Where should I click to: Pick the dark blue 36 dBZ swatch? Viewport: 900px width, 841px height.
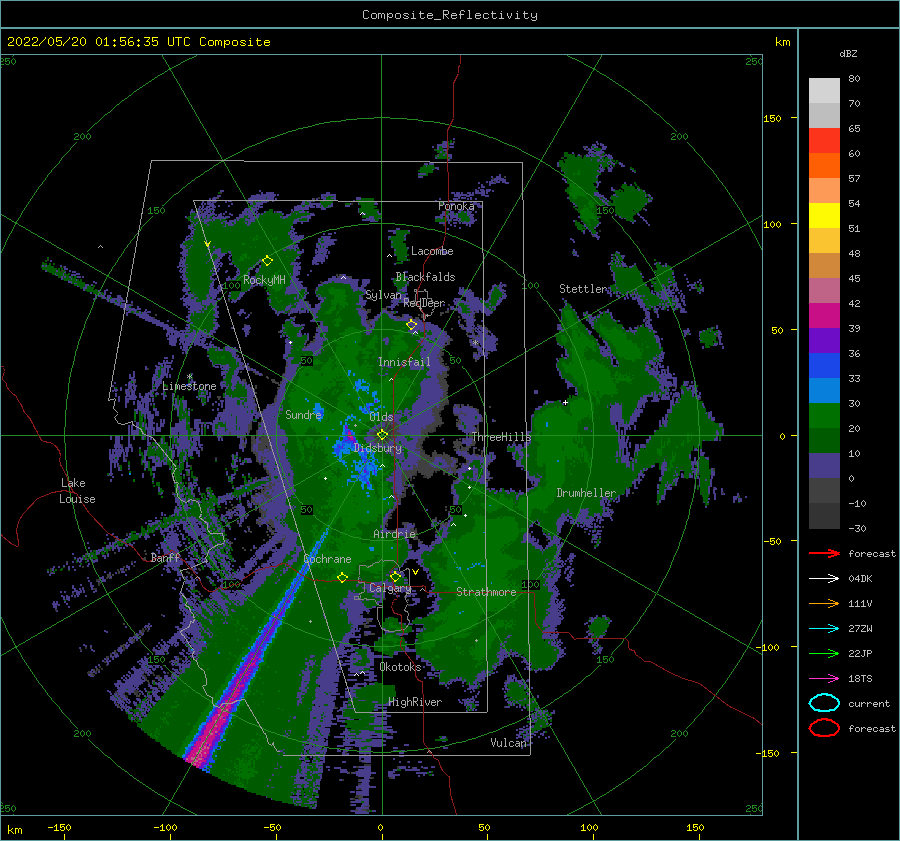(x=824, y=365)
